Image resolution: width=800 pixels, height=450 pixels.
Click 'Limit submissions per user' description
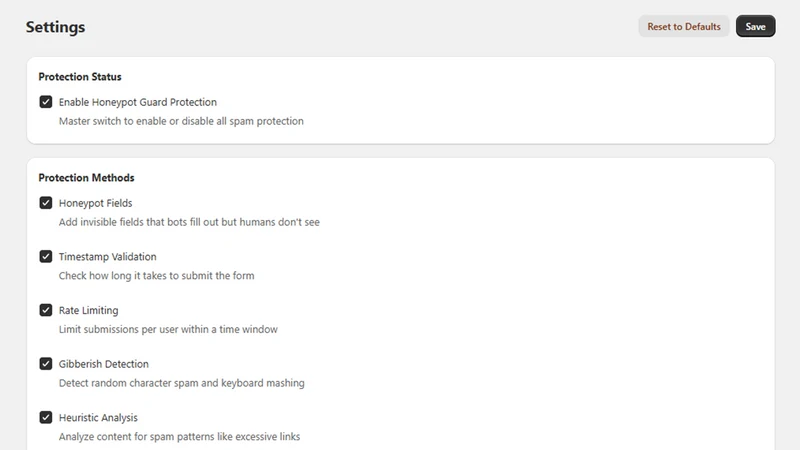pos(168,330)
